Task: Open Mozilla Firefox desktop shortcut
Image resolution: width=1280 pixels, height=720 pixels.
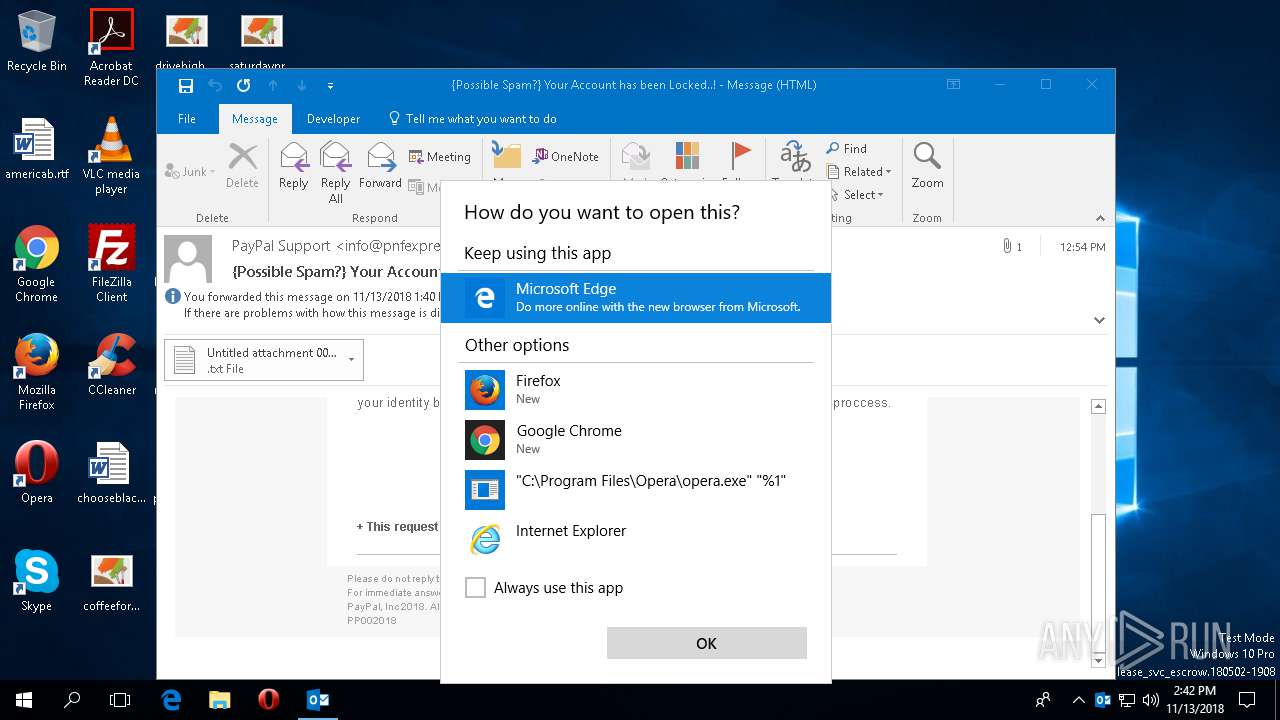Action: click(x=37, y=372)
